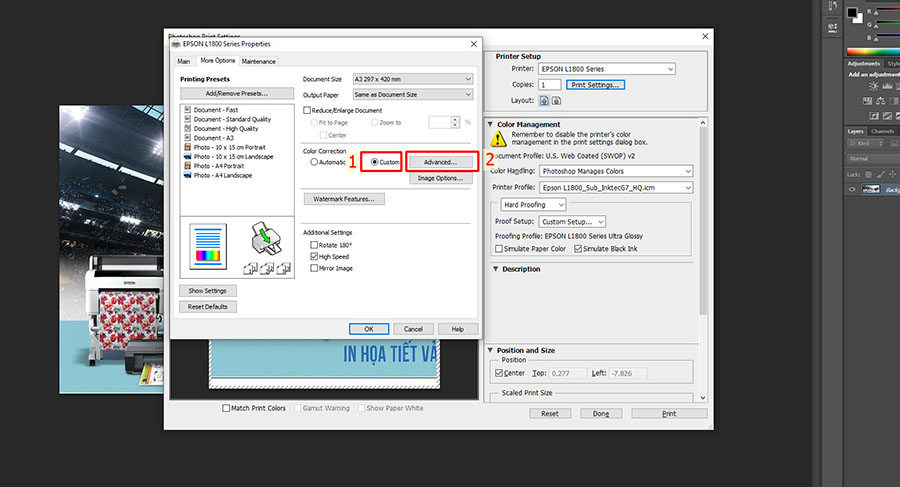Add a Brightness/Contrast adjustment
The width and height of the screenshot is (900, 487).
[x=873, y=86]
